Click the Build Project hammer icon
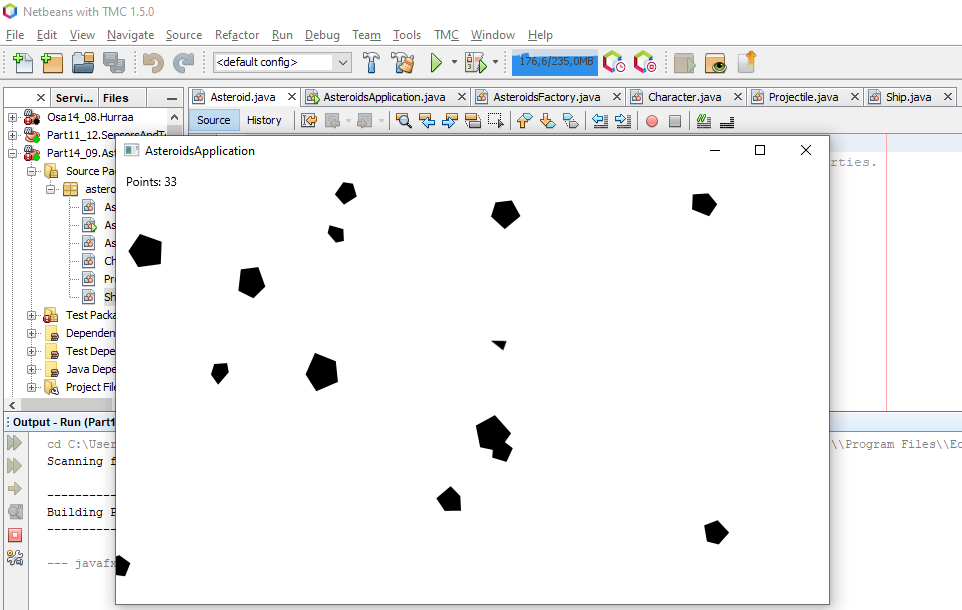This screenshot has width=962, height=610. pos(371,63)
